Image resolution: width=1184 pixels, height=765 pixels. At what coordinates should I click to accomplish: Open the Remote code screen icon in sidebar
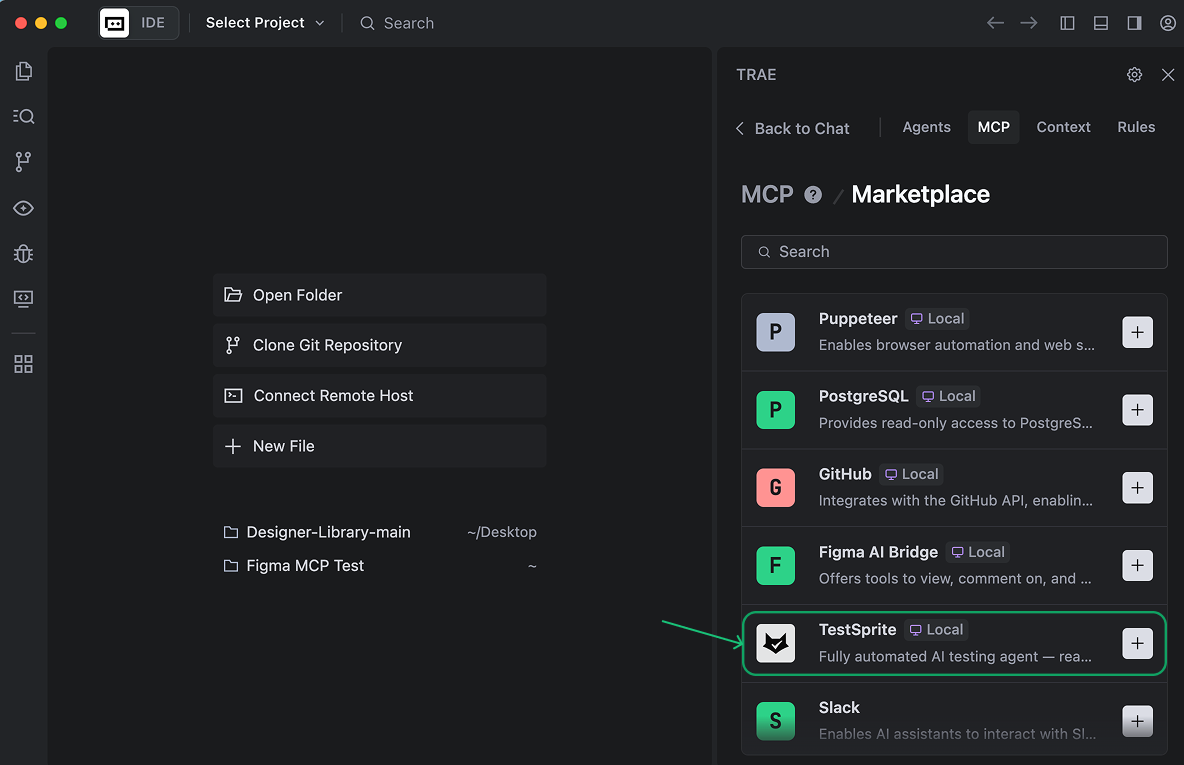(x=23, y=298)
